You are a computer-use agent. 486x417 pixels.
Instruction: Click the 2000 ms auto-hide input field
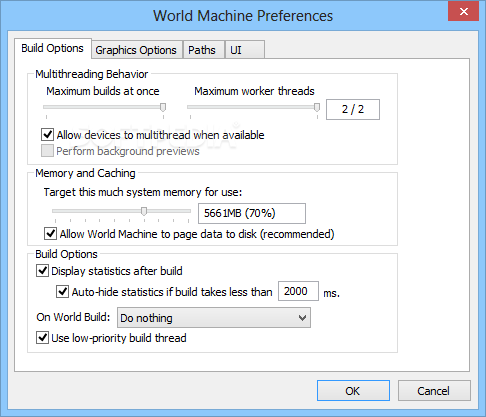tap(298, 291)
